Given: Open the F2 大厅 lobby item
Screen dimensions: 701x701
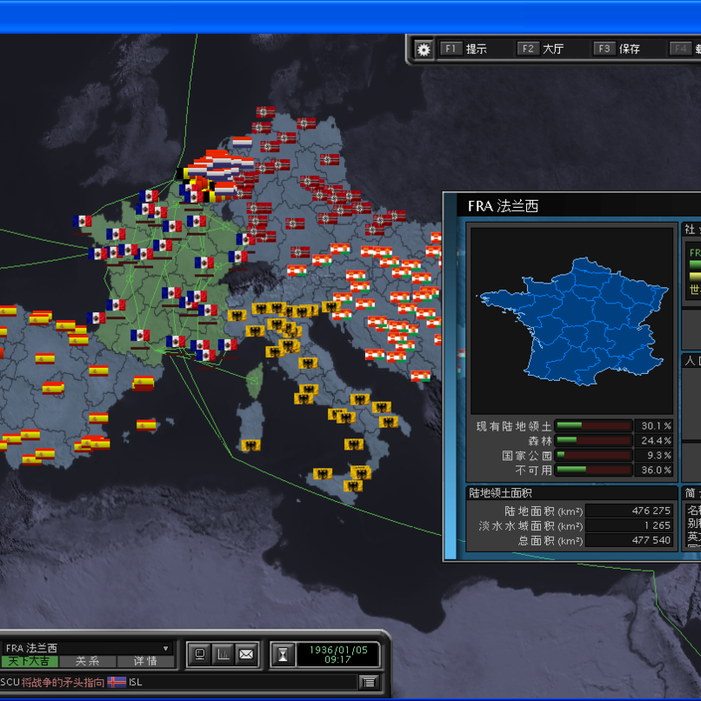Looking at the screenshot, I should click(x=541, y=49).
